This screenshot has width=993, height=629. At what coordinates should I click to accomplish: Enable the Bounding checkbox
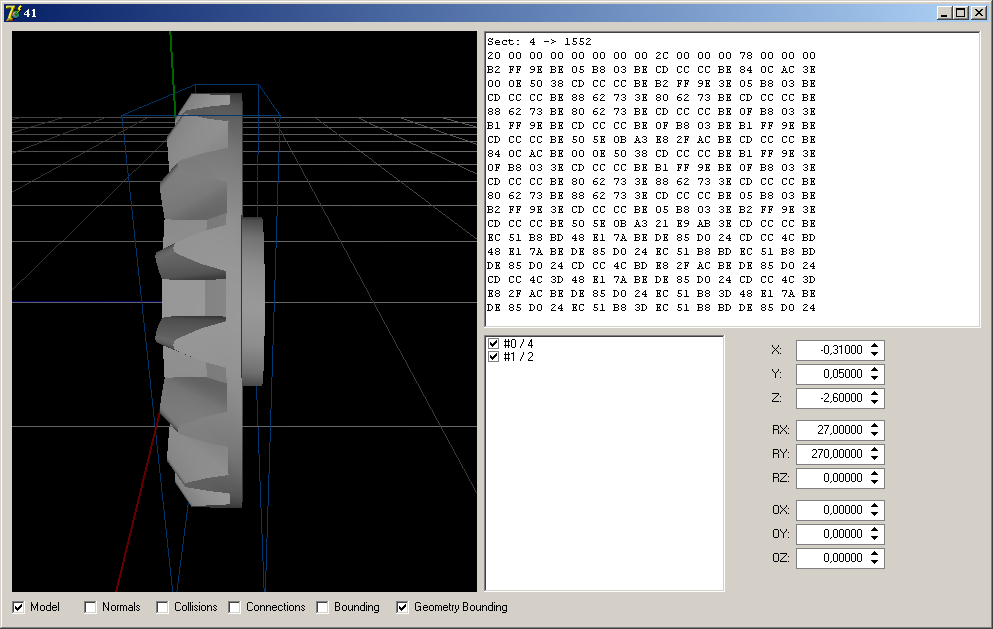tap(323, 607)
